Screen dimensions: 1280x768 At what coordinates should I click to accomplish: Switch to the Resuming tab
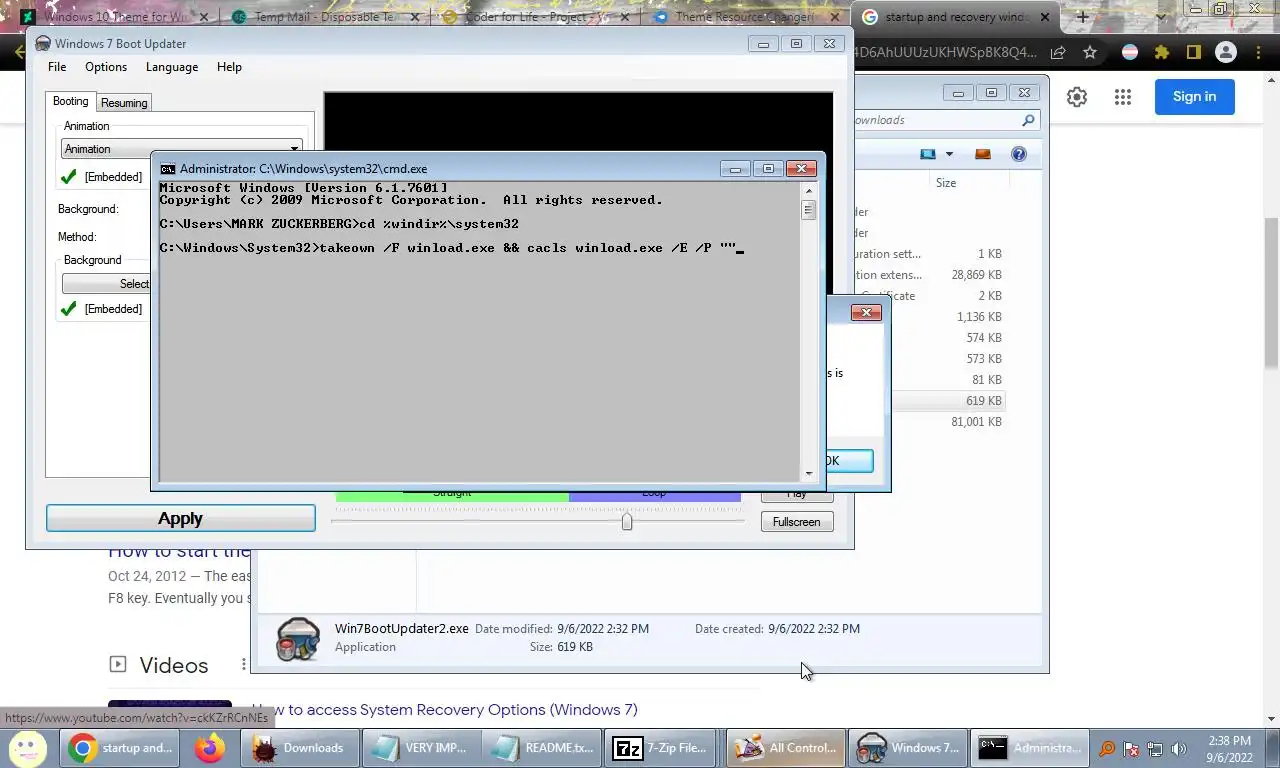(x=124, y=103)
